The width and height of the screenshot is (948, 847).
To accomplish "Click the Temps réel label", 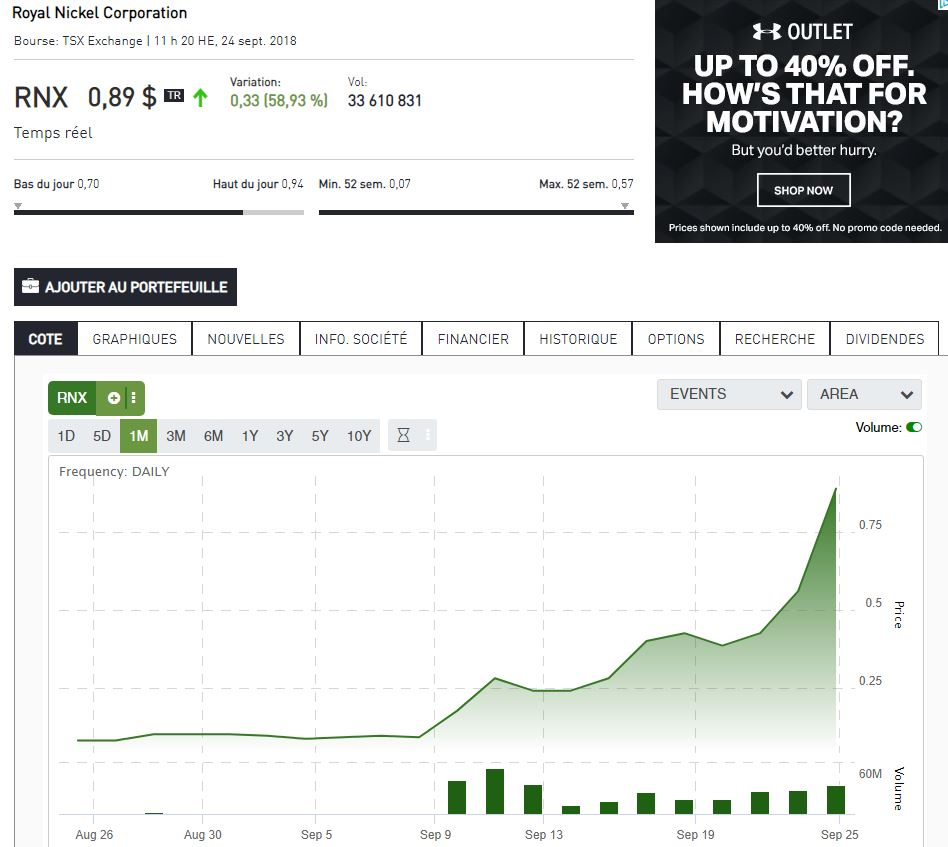I will click(53, 132).
